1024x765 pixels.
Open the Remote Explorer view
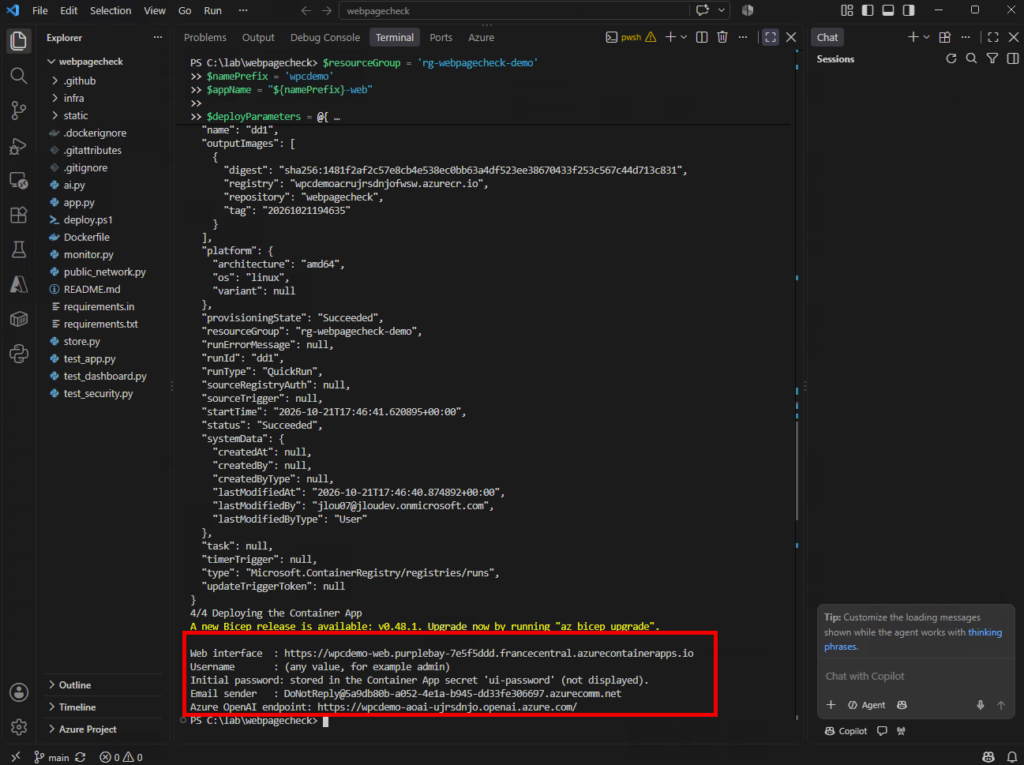18,180
